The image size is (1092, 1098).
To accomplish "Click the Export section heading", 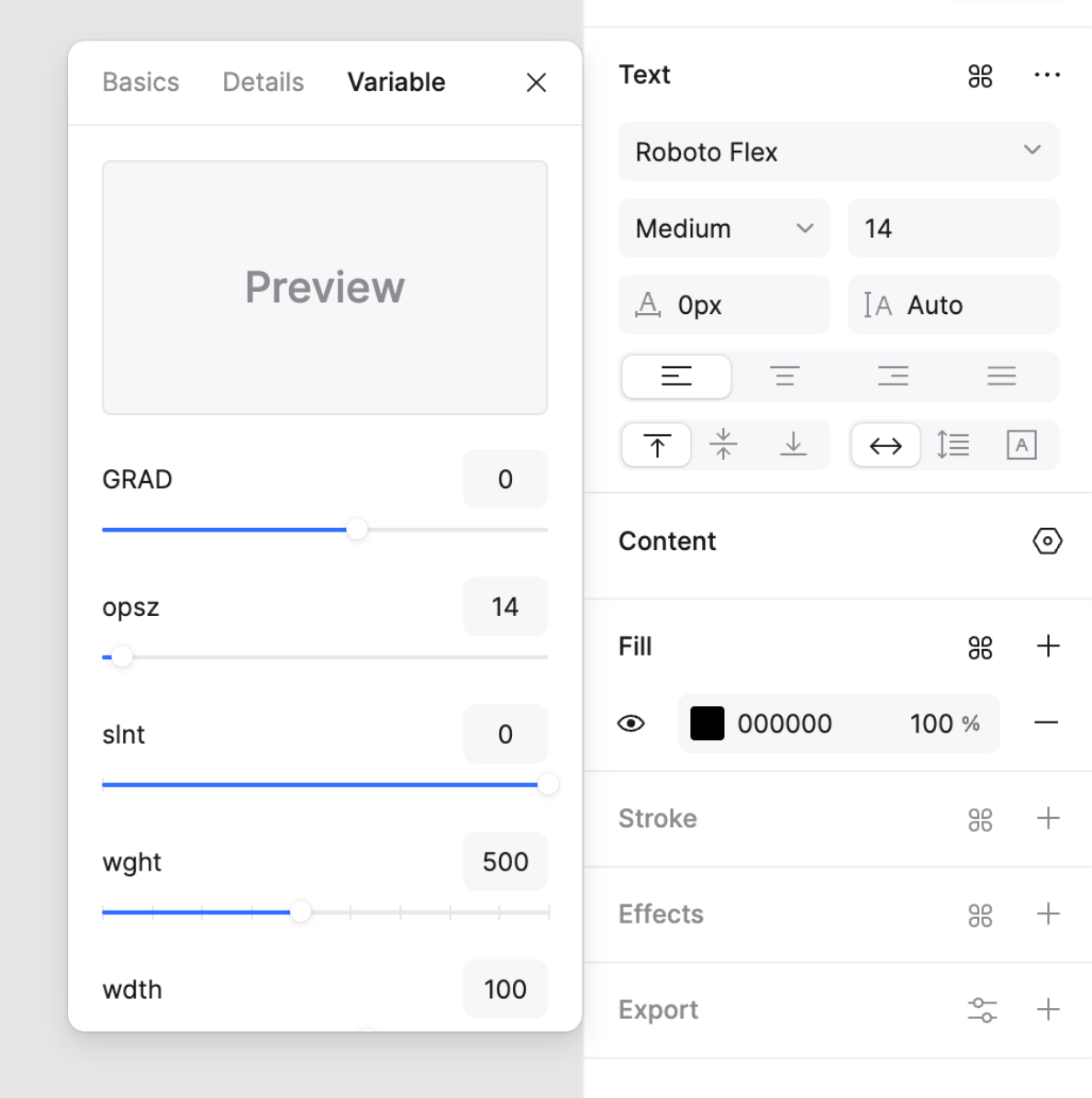I will pyautogui.click(x=658, y=1009).
